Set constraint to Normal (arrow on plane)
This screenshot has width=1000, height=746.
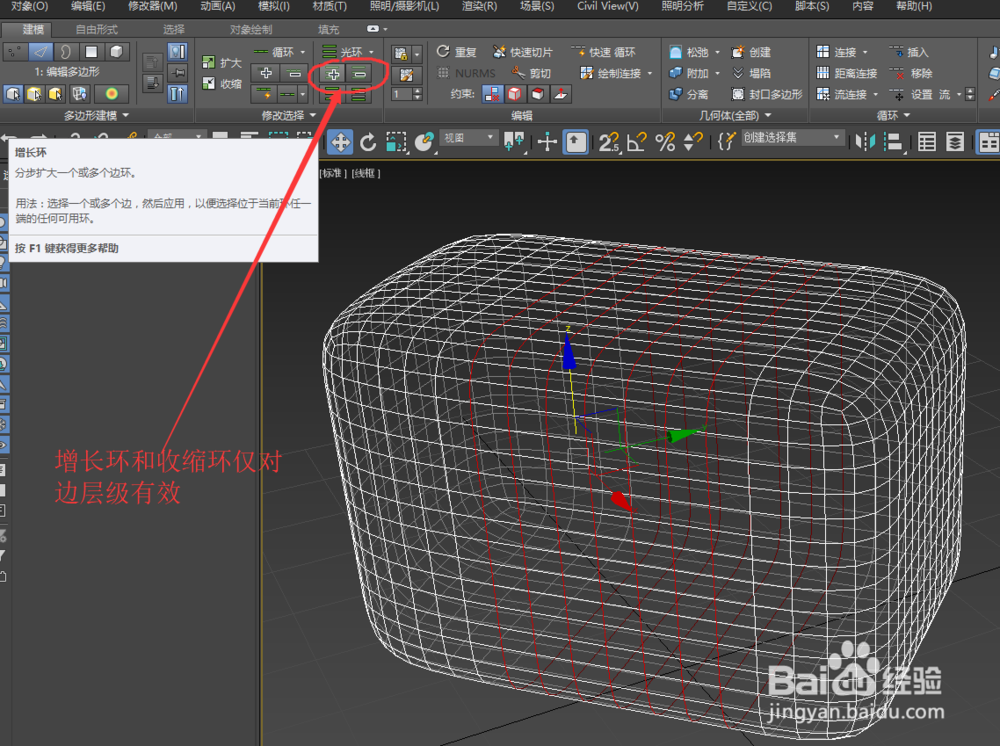(x=561, y=94)
